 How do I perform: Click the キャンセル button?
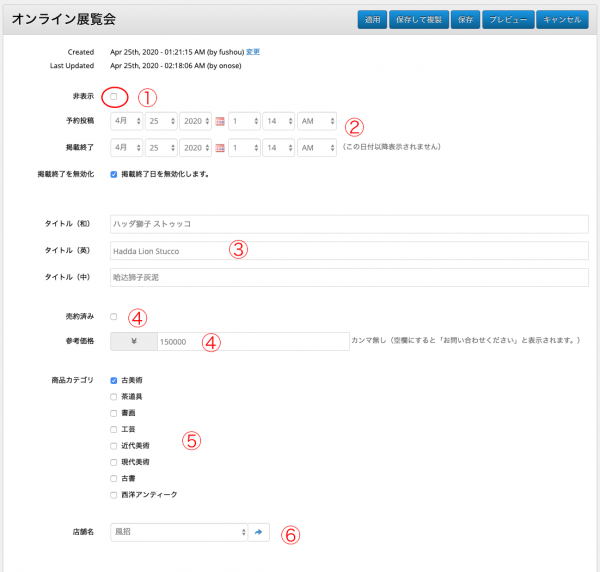pos(563,19)
